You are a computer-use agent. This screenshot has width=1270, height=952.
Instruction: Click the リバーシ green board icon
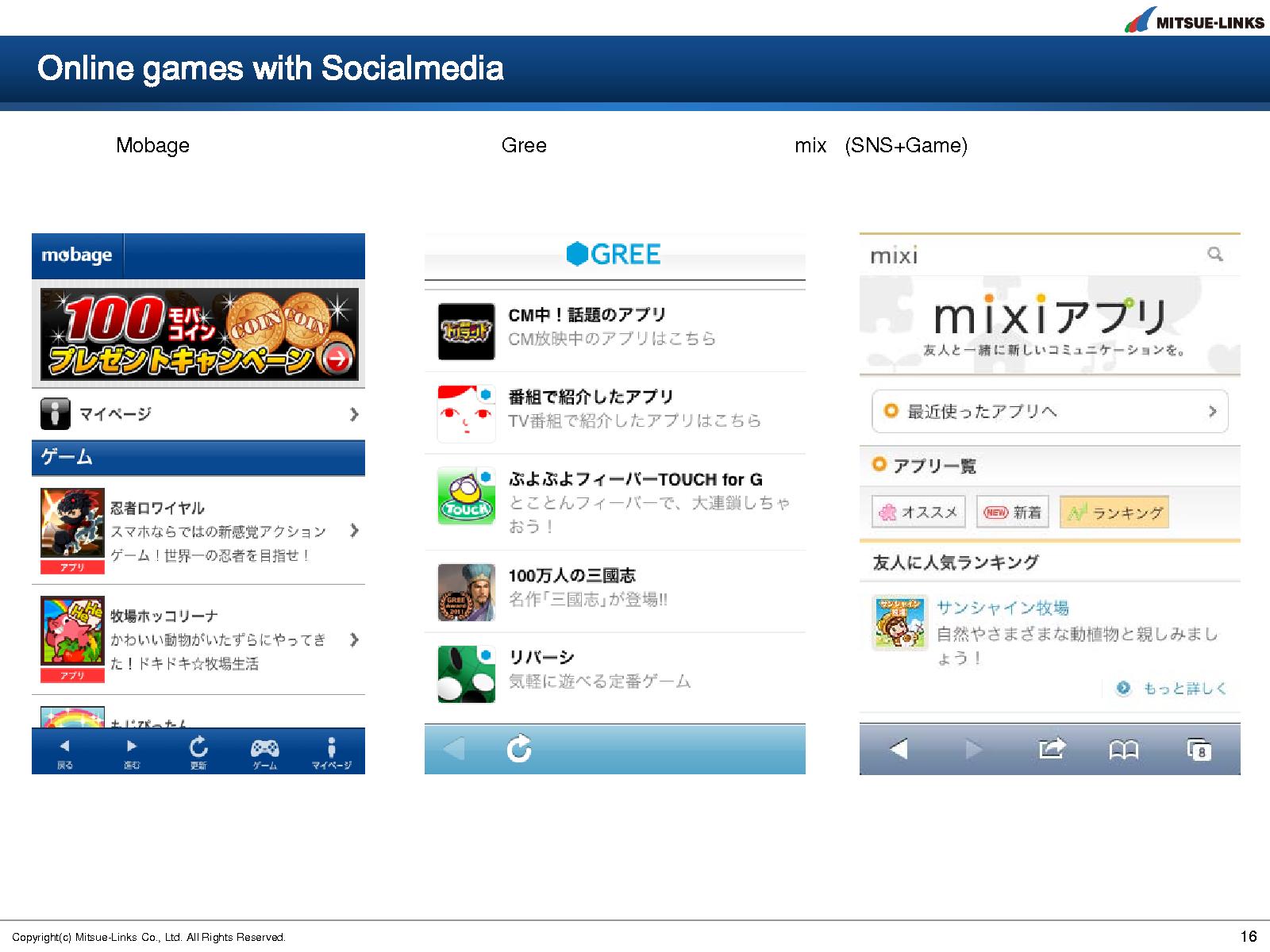(x=467, y=674)
